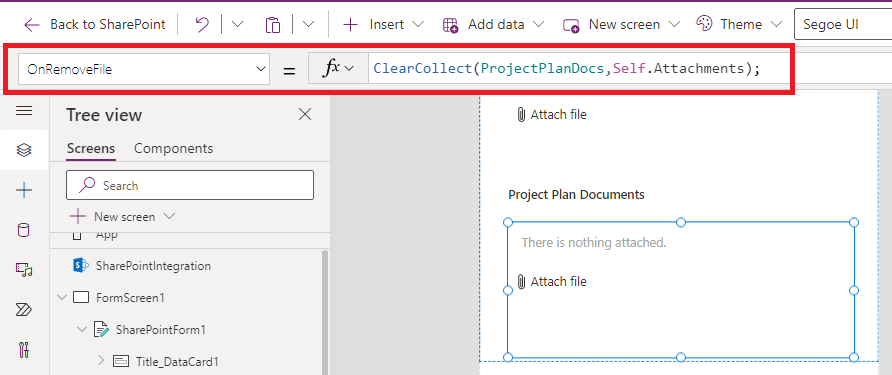Open the Data cylinder sidebar icon
Viewport: 892px width, 375px height.
click(x=24, y=230)
